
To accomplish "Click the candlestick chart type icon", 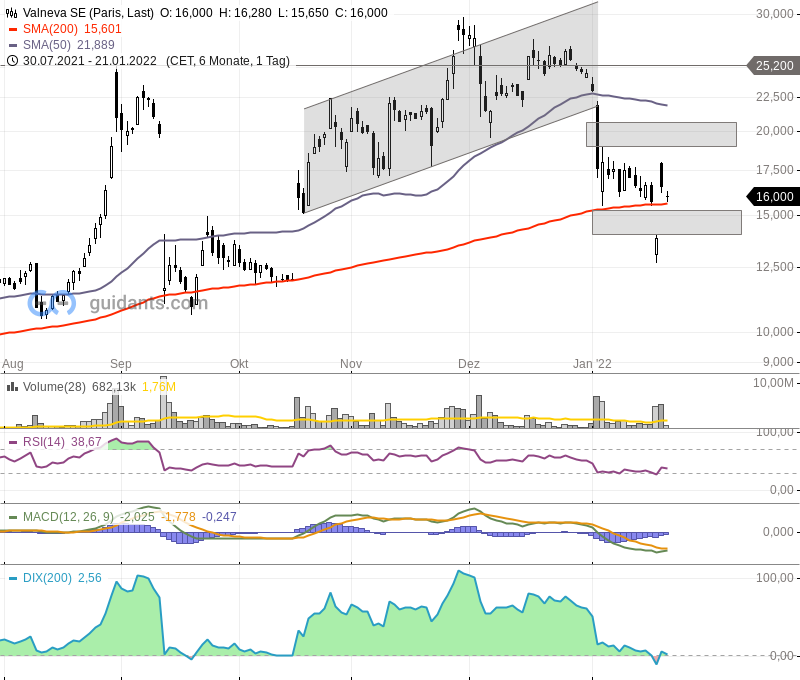I will 12,13.
